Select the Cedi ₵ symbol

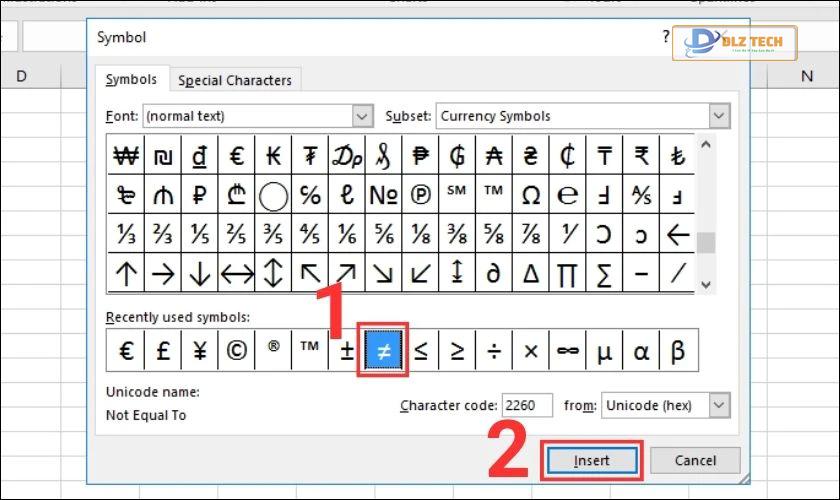point(567,155)
